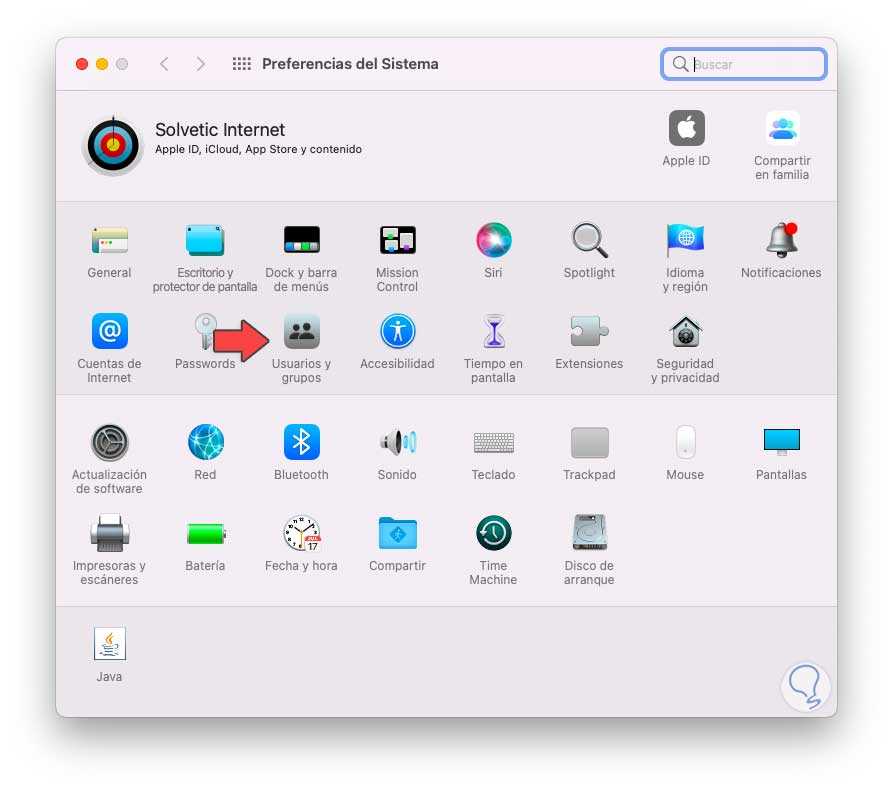The height and width of the screenshot is (791, 893).
Task: Open Notificaciones preferences
Action: [781, 240]
